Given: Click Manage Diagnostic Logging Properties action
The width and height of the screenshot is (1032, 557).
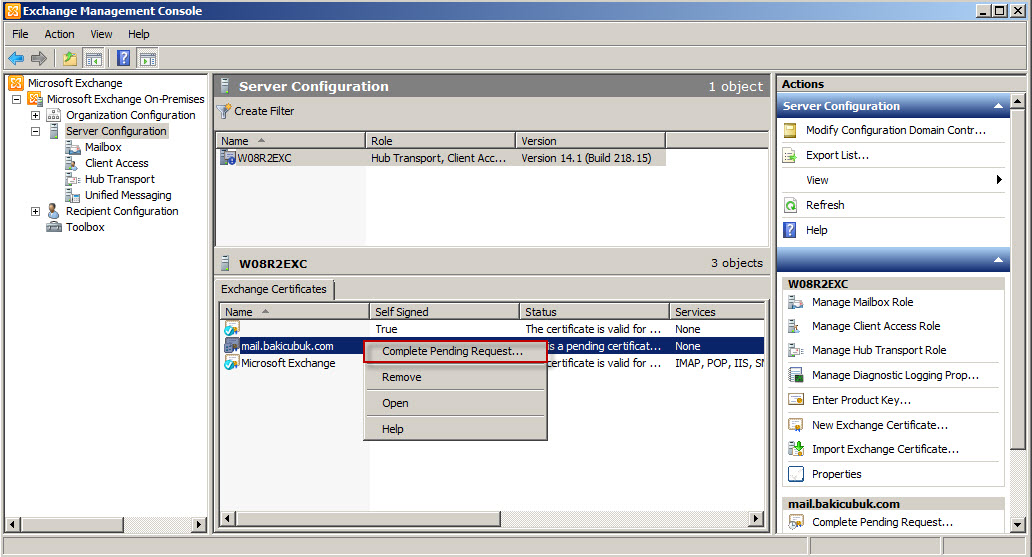Looking at the screenshot, I should tap(895, 375).
